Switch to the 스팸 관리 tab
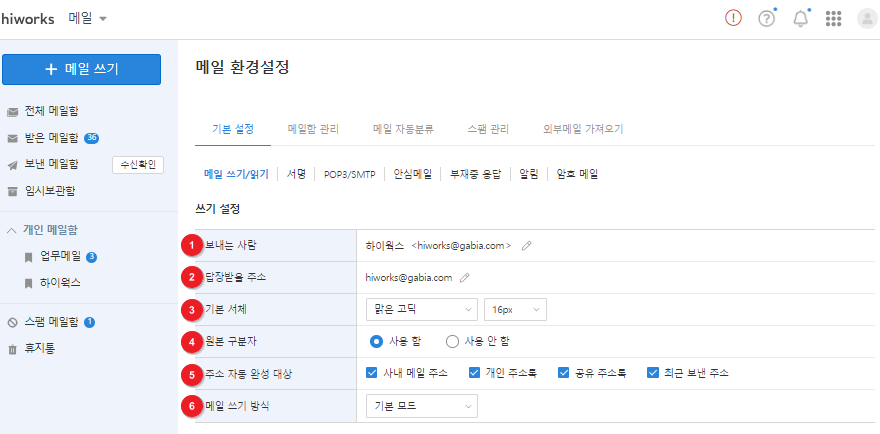The width and height of the screenshot is (880, 434). 488,129
